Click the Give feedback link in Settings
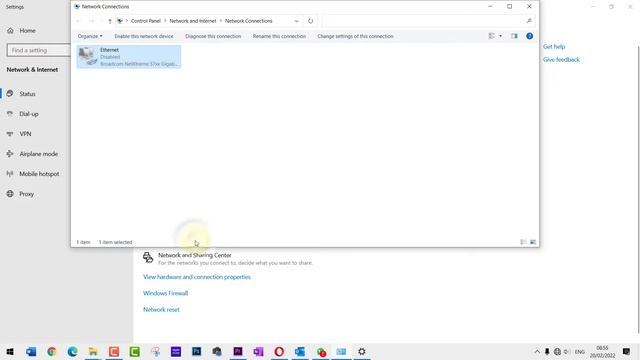 click(x=561, y=60)
